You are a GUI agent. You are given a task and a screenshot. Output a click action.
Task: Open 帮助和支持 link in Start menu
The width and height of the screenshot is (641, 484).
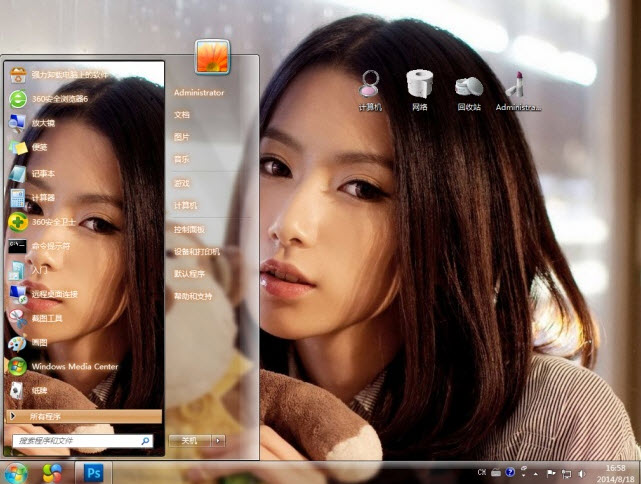click(x=193, y=296)
